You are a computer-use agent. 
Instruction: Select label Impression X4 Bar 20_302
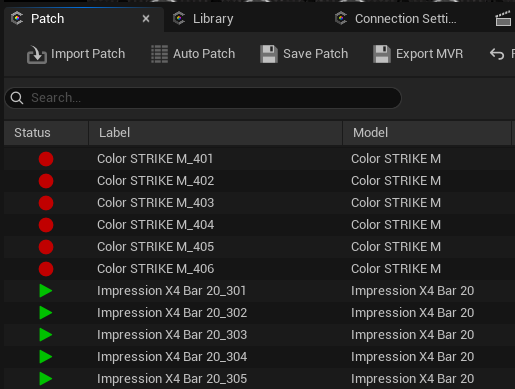click(172, 313)
